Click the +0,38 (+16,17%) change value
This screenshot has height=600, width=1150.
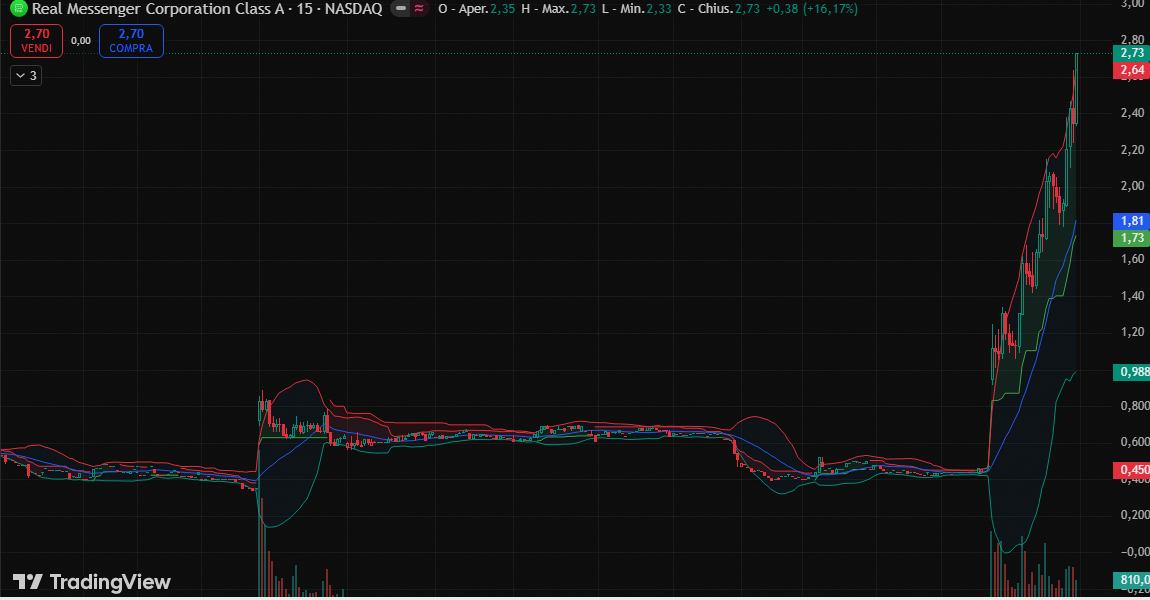(812, 9)
